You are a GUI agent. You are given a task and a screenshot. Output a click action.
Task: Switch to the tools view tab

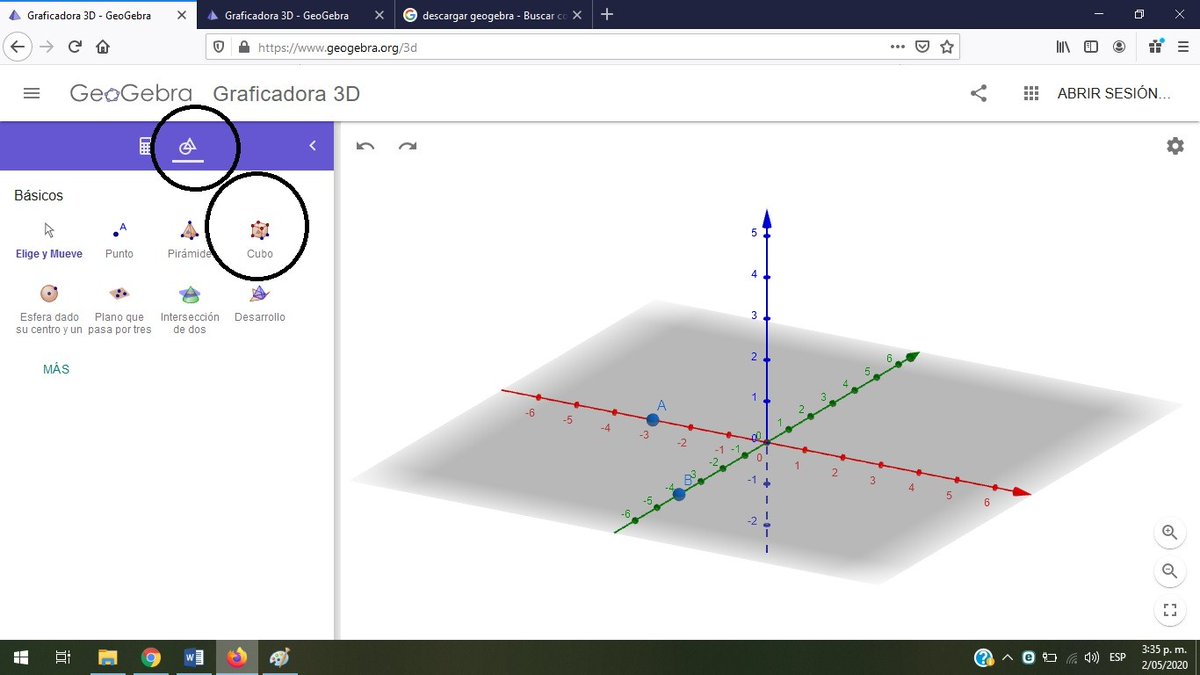tap(187, 146)
